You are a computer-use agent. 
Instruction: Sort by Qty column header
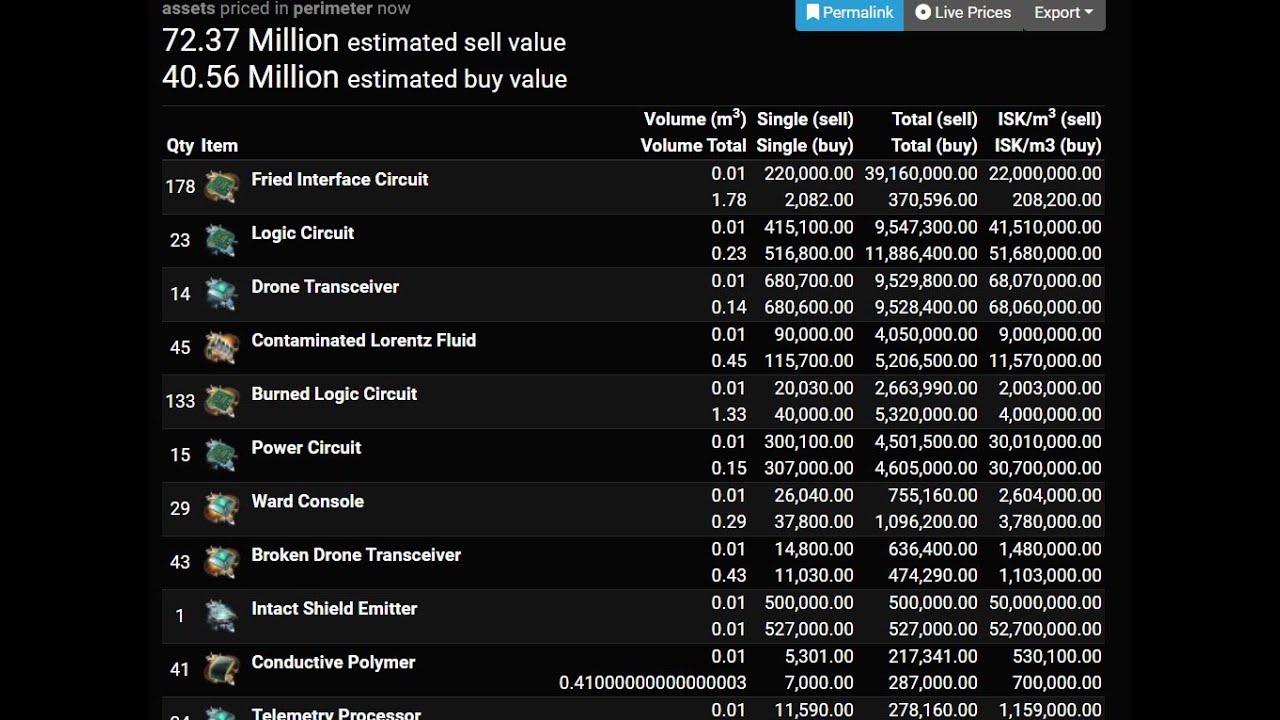point(180,146)
